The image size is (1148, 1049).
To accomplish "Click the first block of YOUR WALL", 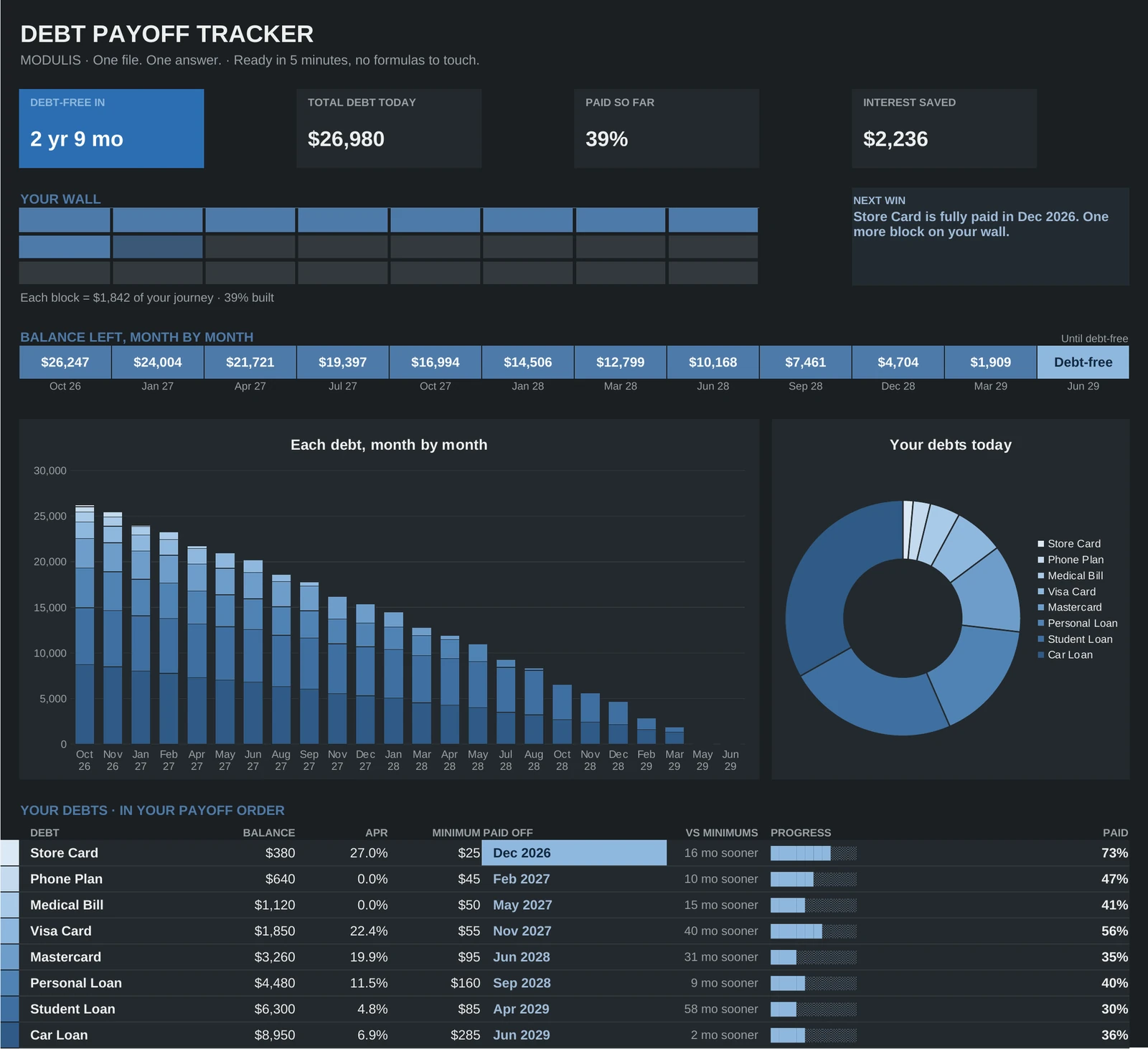I will click(65, 220).
